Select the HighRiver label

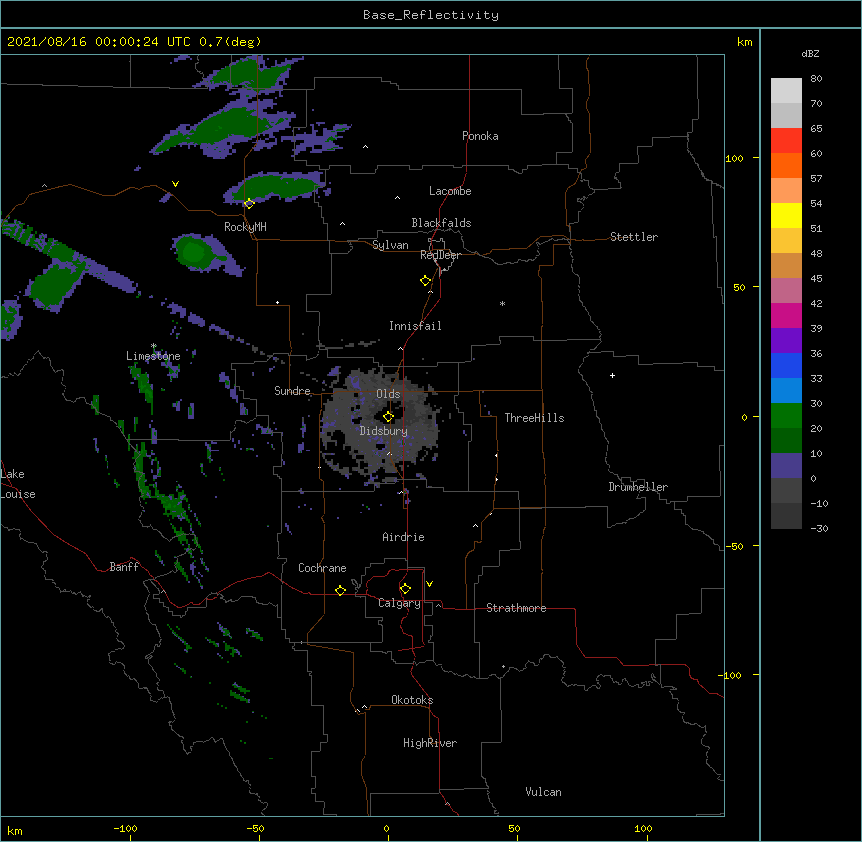click(430, 743)
